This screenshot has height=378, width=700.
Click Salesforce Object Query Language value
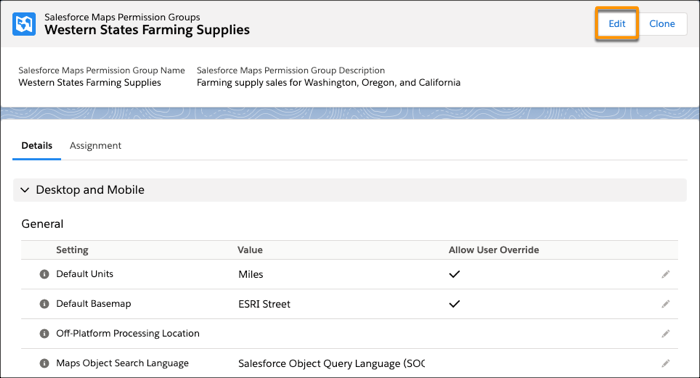click(x=331, y=364)
